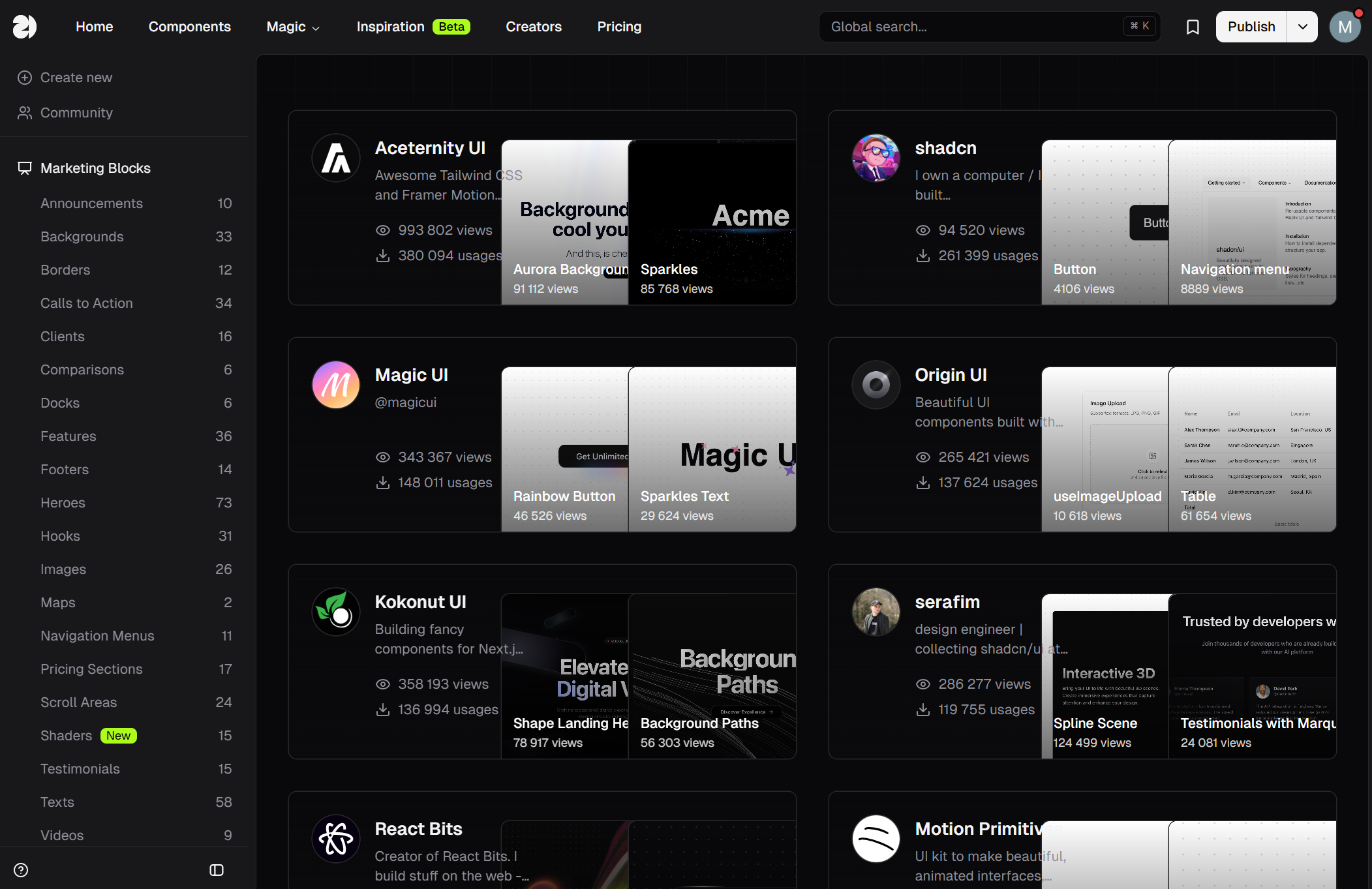The height and width of the screenshot is (889, 1372).
Task: Click the 21st.dev logo icon
Action: (x=25, y=27)
